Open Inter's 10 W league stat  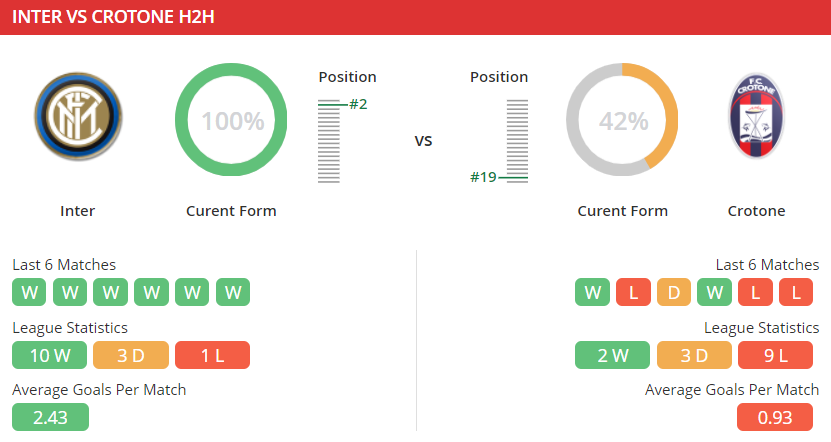pos(49,355)
